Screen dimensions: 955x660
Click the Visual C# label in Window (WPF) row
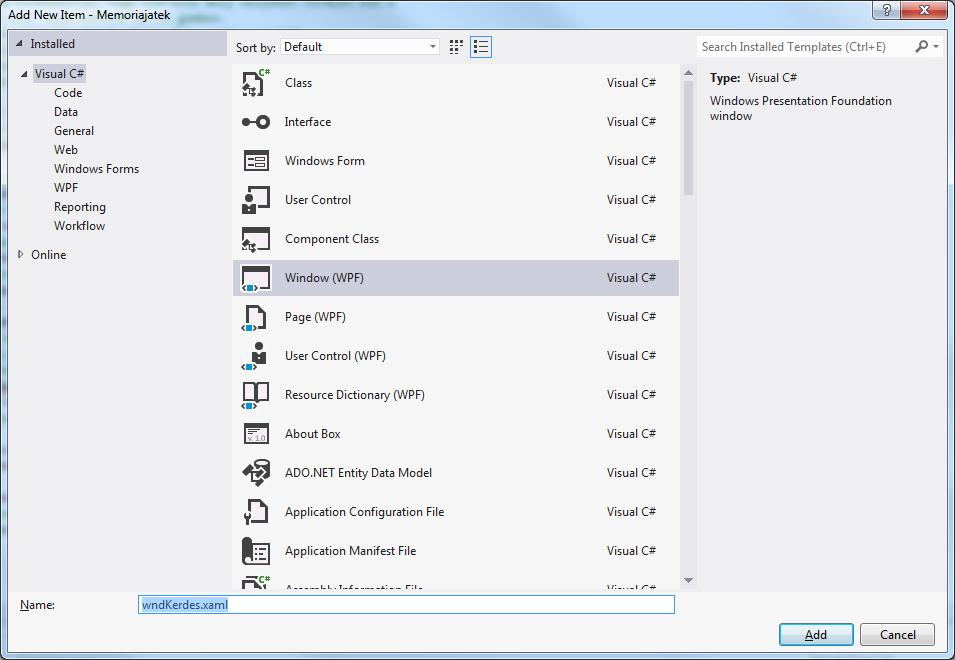point(631,278)
